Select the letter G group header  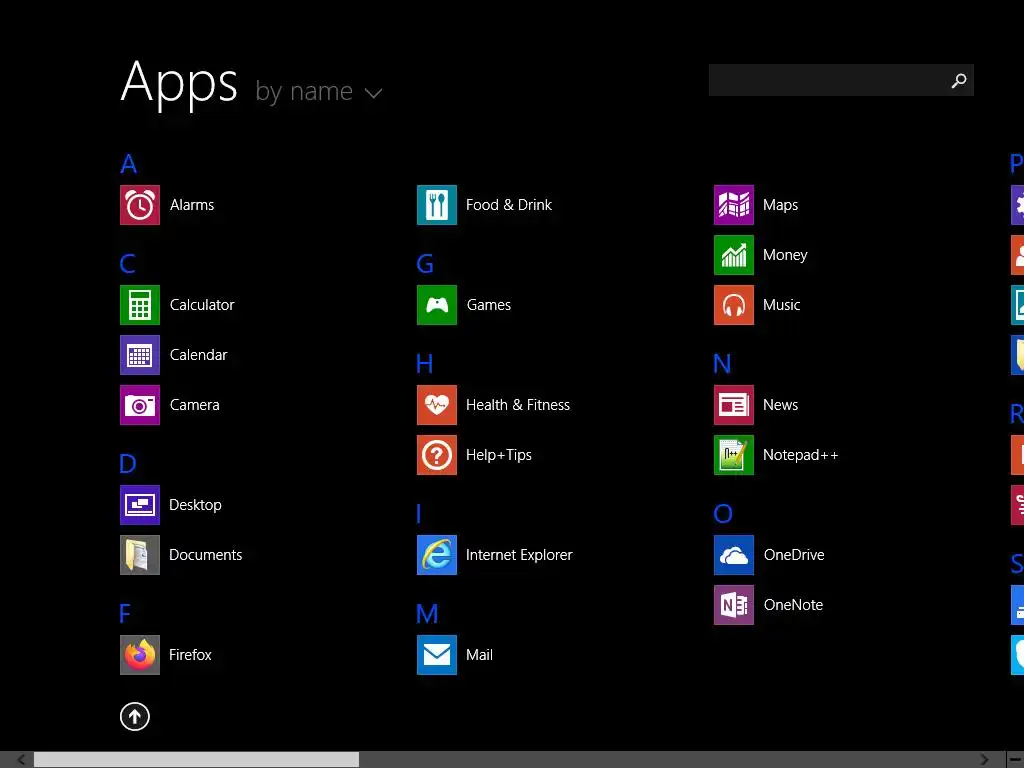tap(425, 264)
